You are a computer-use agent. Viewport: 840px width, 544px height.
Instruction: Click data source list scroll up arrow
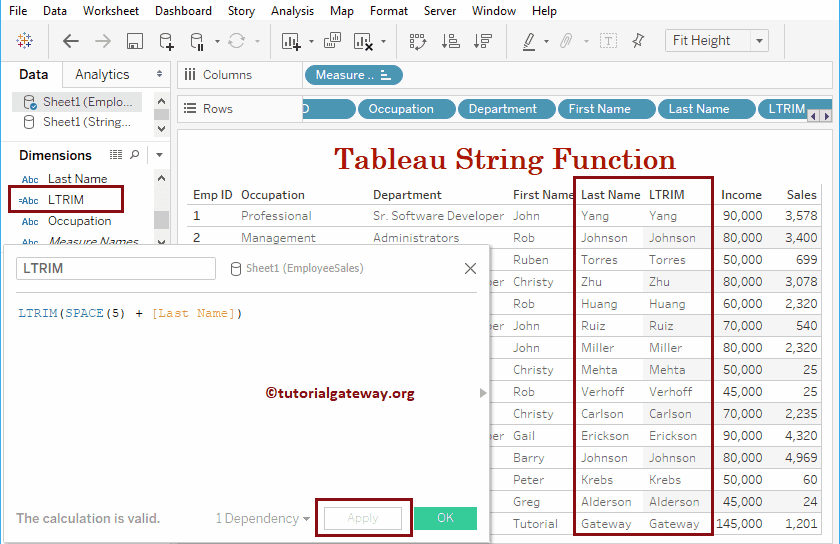pyautogui.click(x=161, y=101)
